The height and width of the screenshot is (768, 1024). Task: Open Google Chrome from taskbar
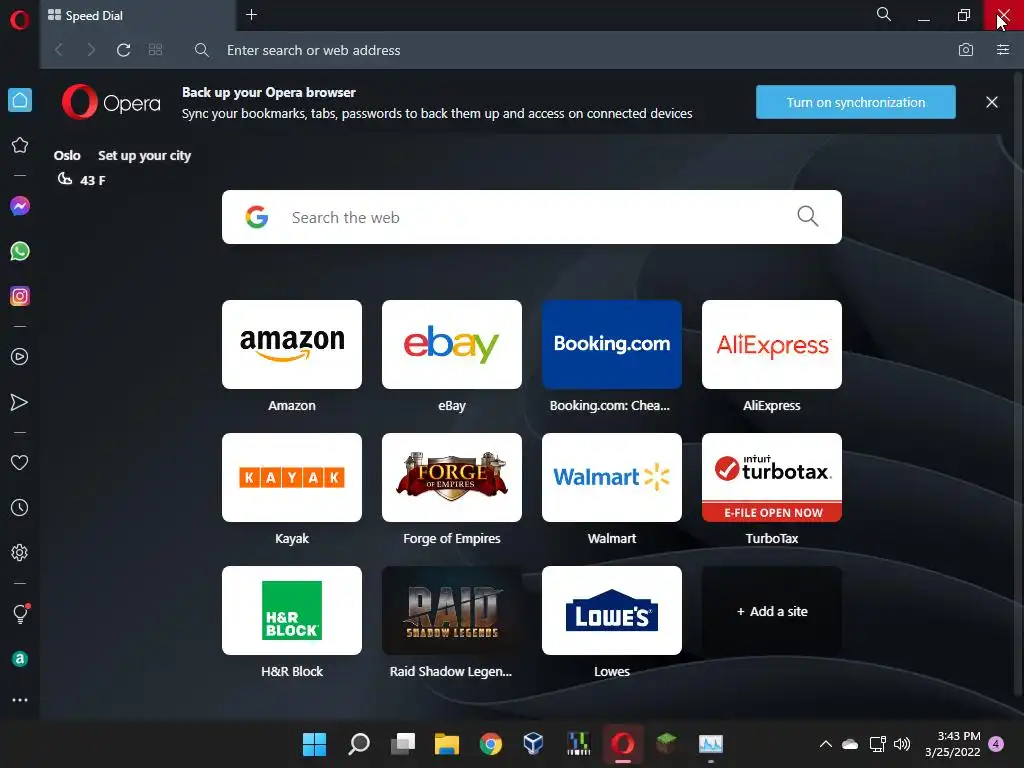pyautogui.click(x=490, y=744)
